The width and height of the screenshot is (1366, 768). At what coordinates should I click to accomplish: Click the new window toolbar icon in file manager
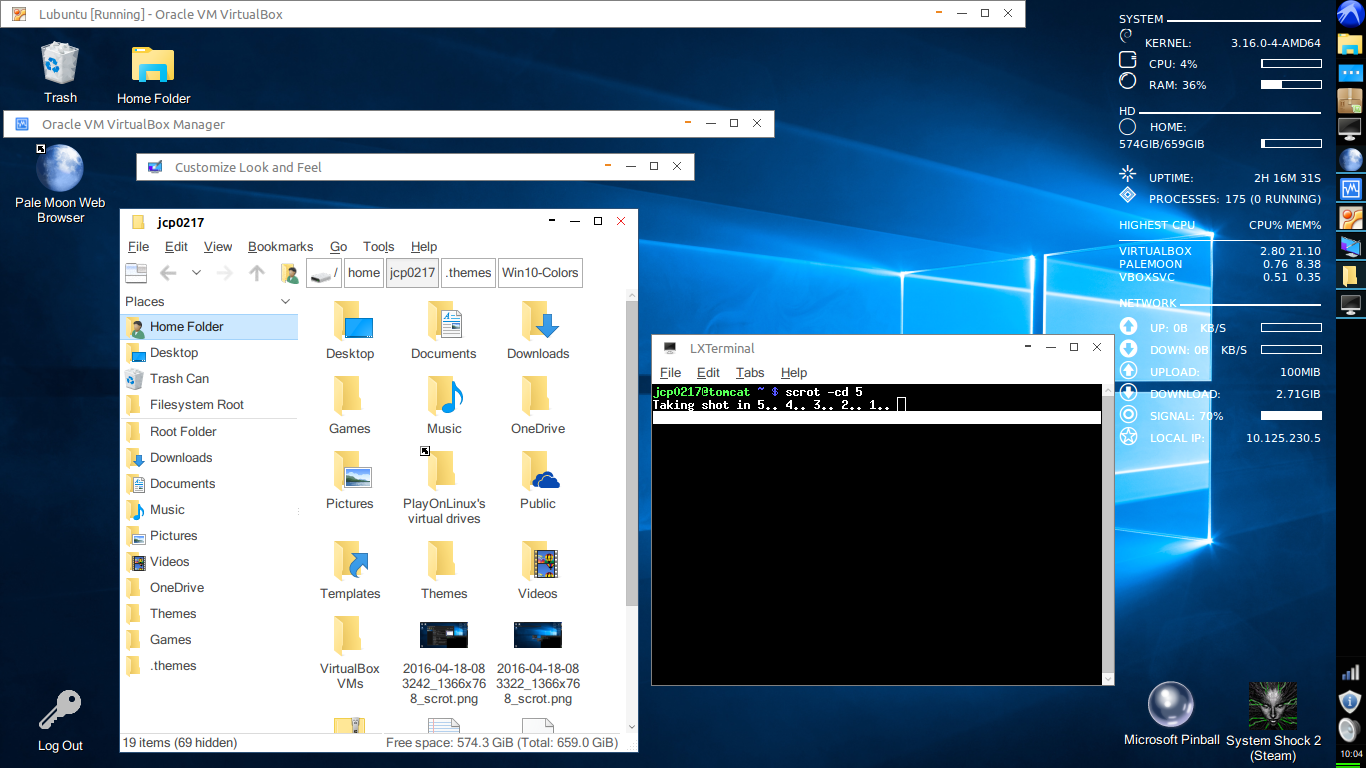point(136,273)
